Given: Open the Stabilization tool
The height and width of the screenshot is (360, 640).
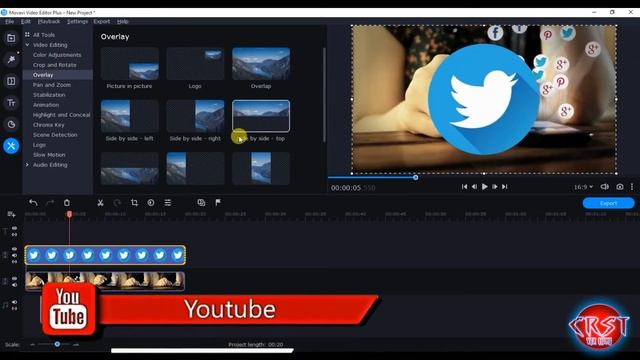Looking at the screenshot, I should coord(49,95).
